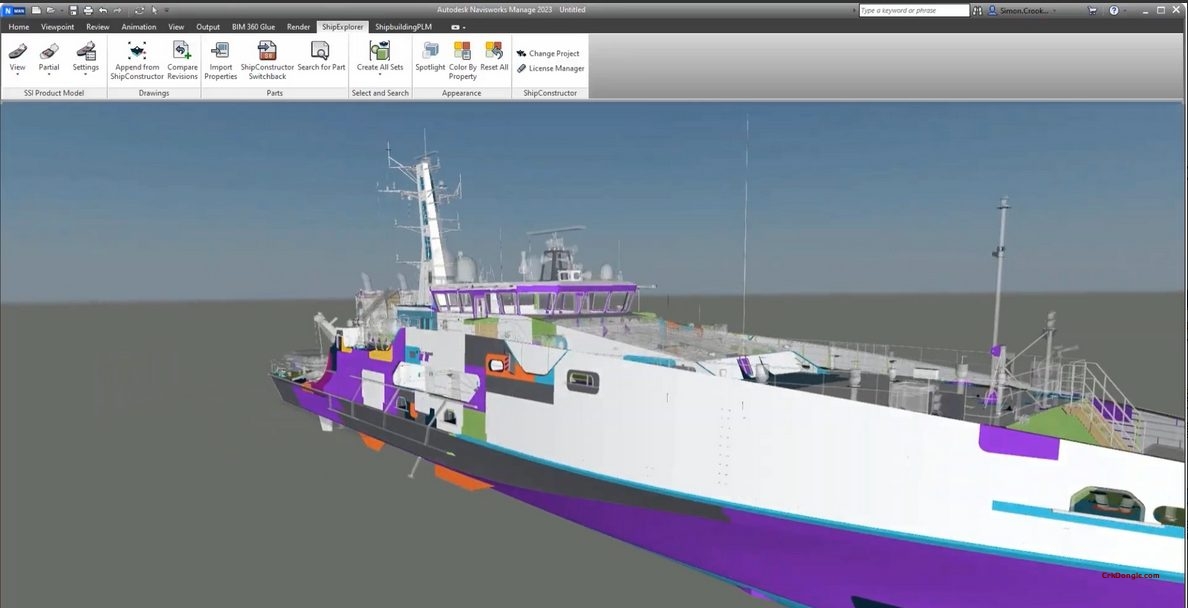1188x608 pixels.
Task: Click the Drawings panel title
Action: tap(154, 93)
